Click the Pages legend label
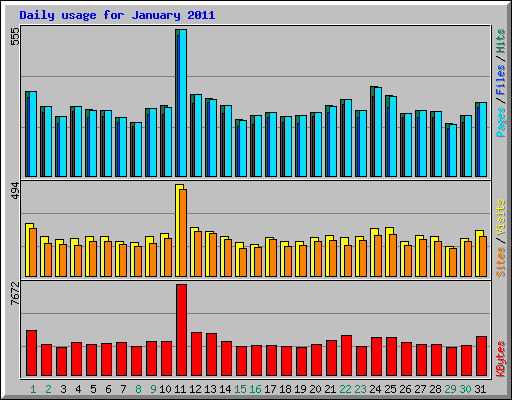 [x=500, y=122]
